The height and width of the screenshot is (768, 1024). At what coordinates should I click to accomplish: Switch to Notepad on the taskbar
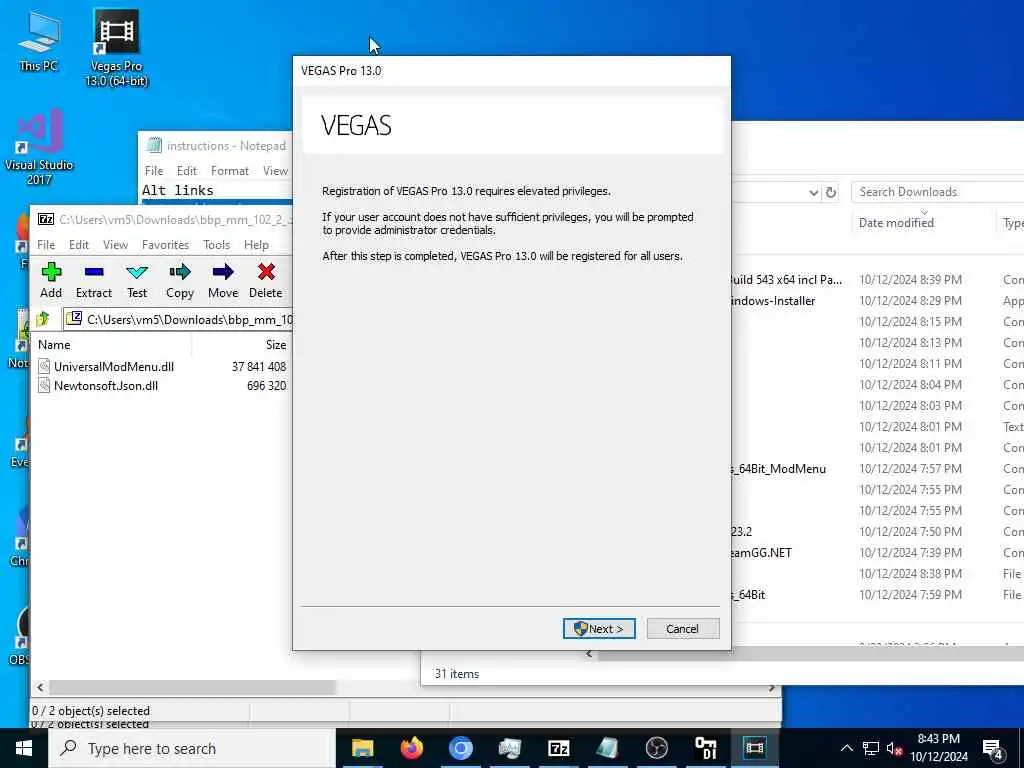pos(607,748)
